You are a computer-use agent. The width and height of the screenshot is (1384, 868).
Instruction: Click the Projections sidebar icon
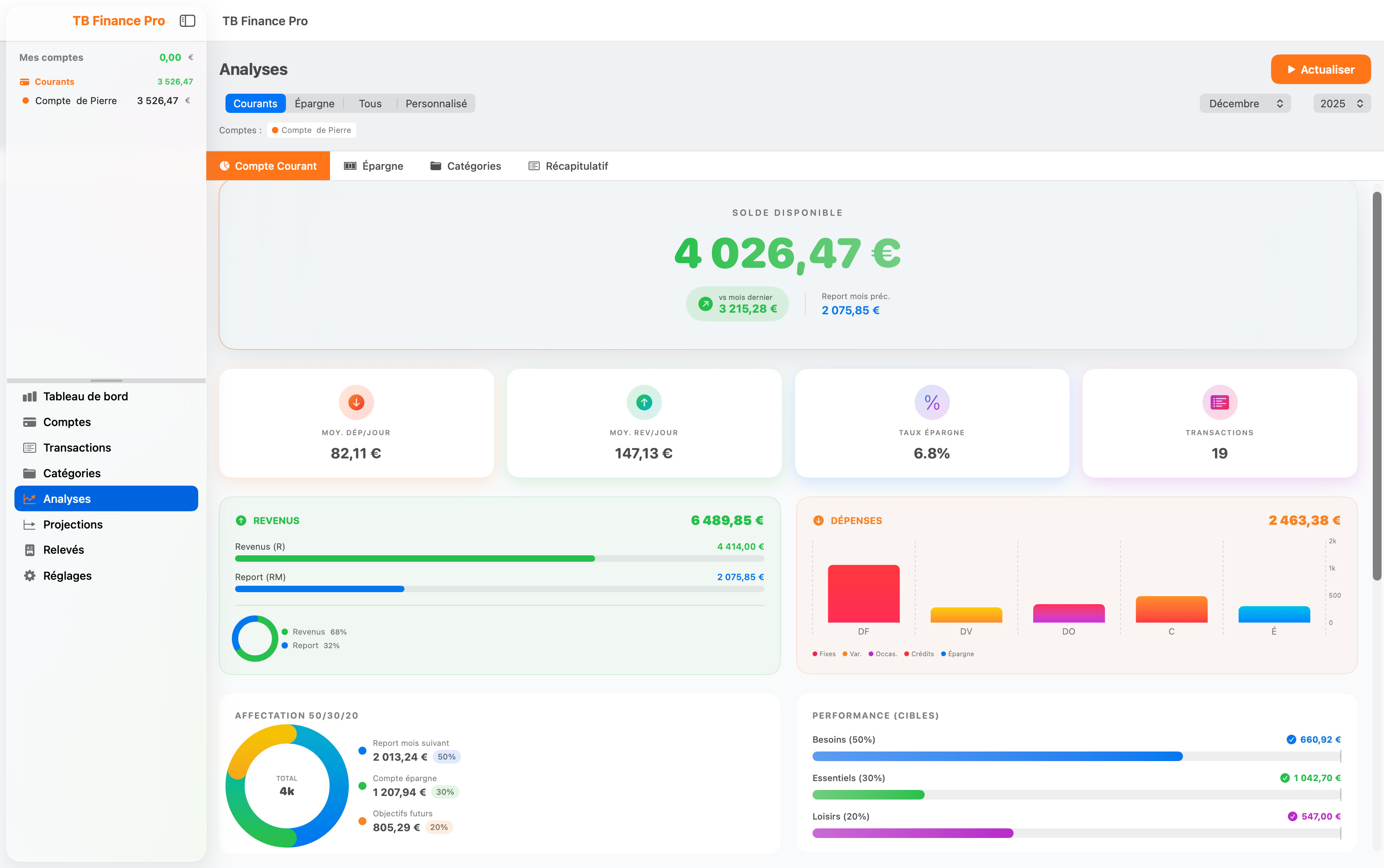[x=29, y=525]
